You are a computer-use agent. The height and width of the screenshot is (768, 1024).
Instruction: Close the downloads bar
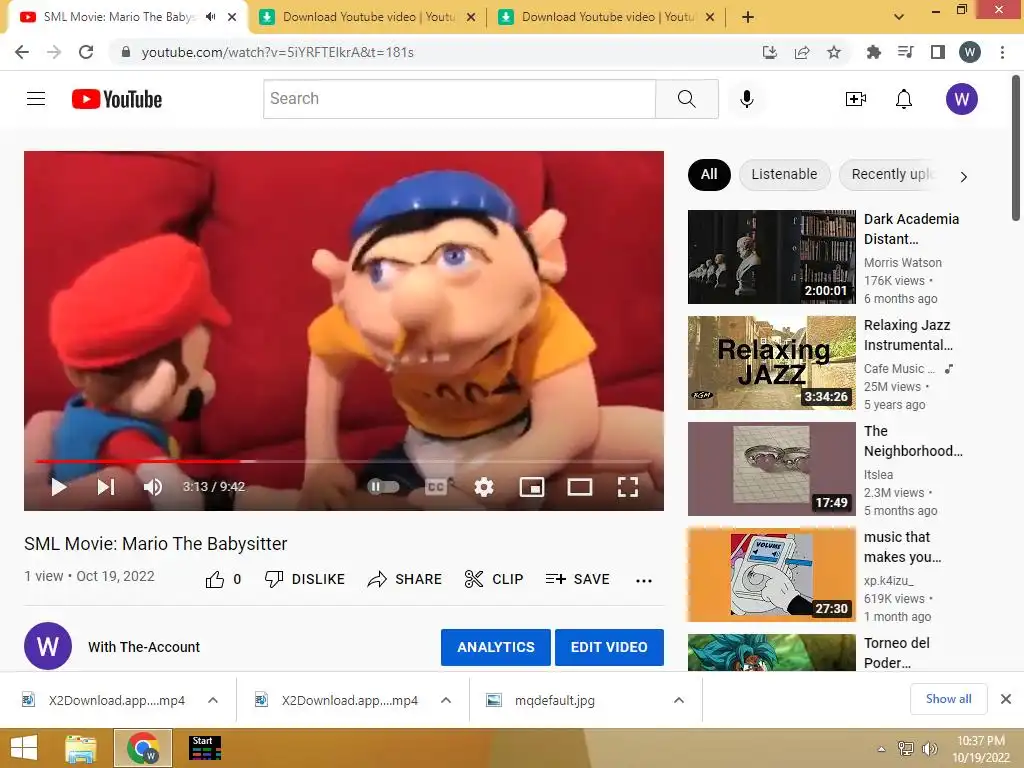coord(1006,699)
